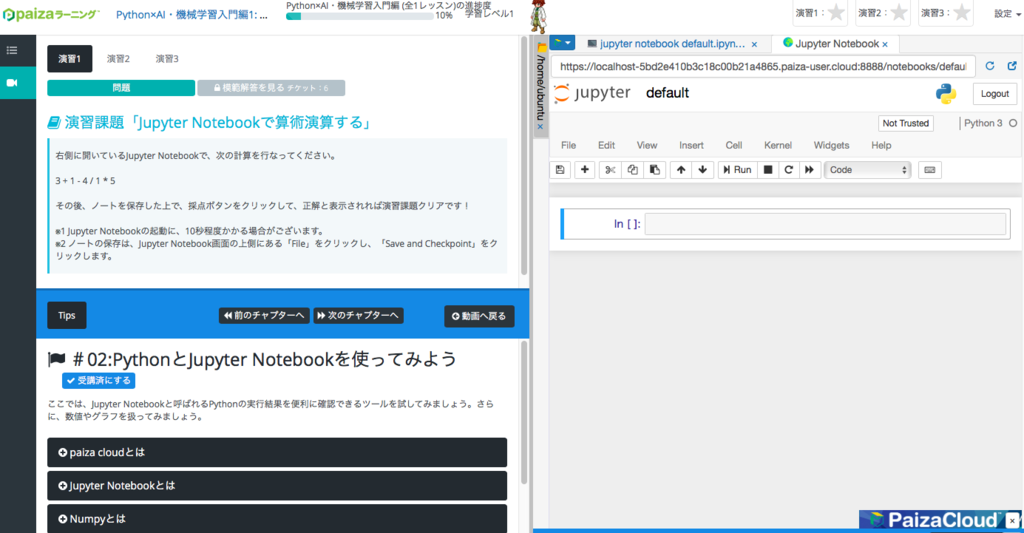This screenshot has height=533, width=1024.
Task: Click the course progress bar
Action: click(x=359, y=16)
